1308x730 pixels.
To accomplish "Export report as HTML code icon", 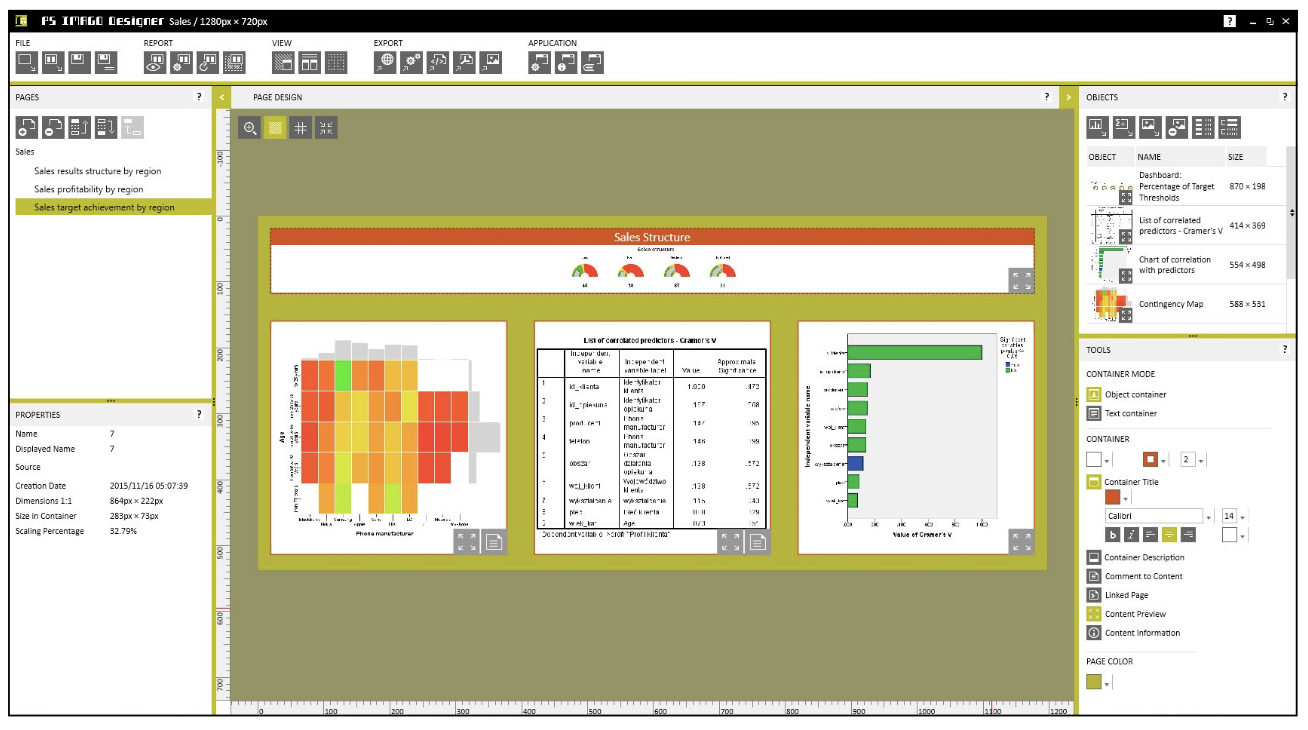I will point(438,63).
